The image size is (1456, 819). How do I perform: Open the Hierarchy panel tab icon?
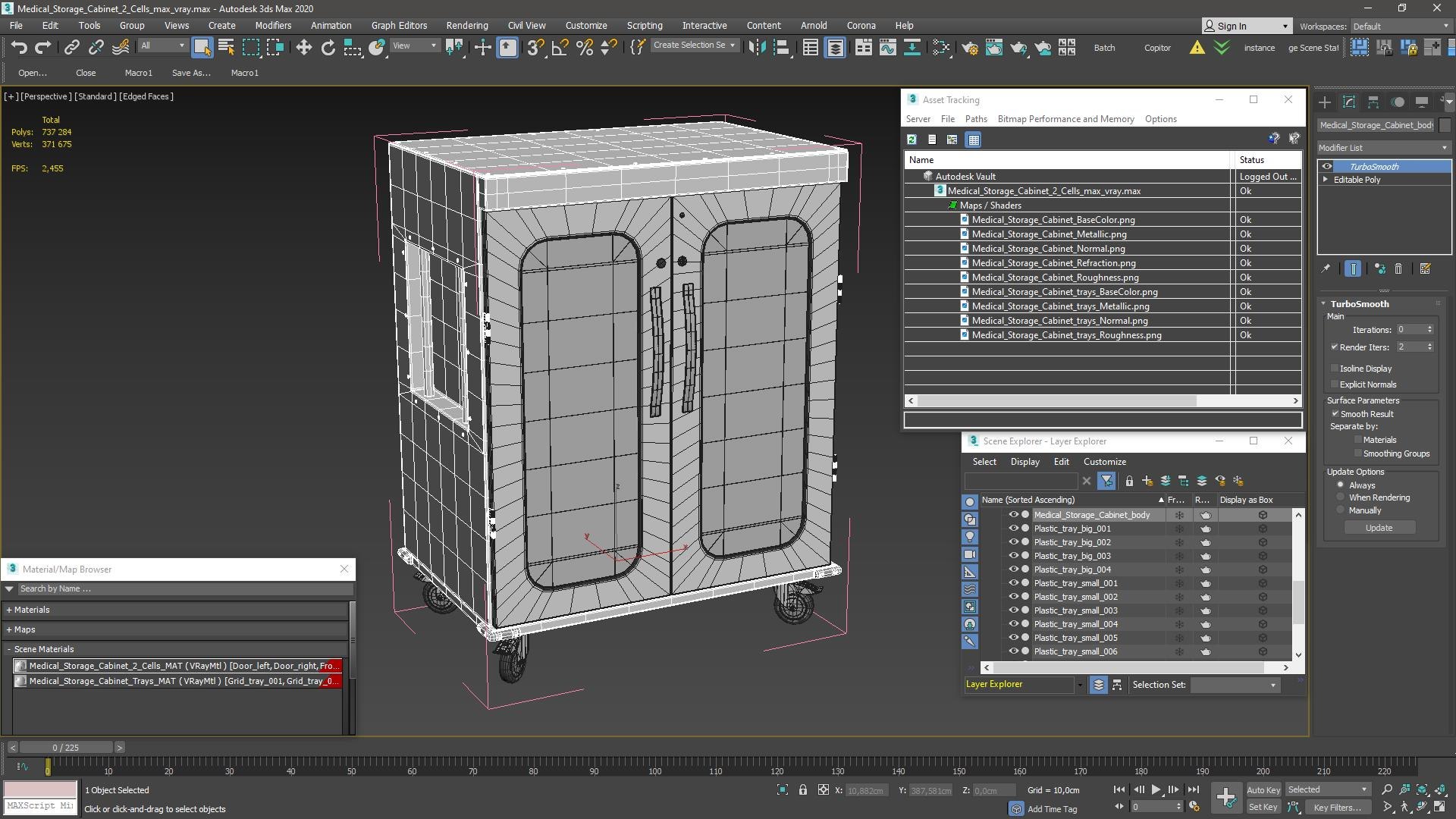click(x=1373, y=102)
